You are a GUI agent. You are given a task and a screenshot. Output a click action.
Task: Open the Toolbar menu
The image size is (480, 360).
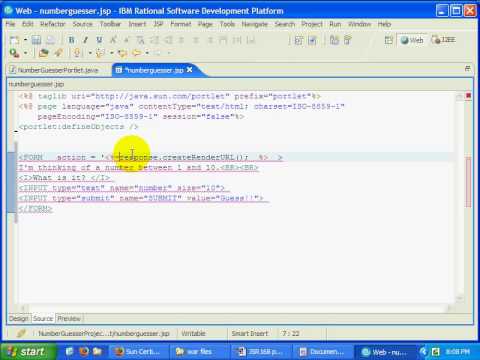click(110, 24)
